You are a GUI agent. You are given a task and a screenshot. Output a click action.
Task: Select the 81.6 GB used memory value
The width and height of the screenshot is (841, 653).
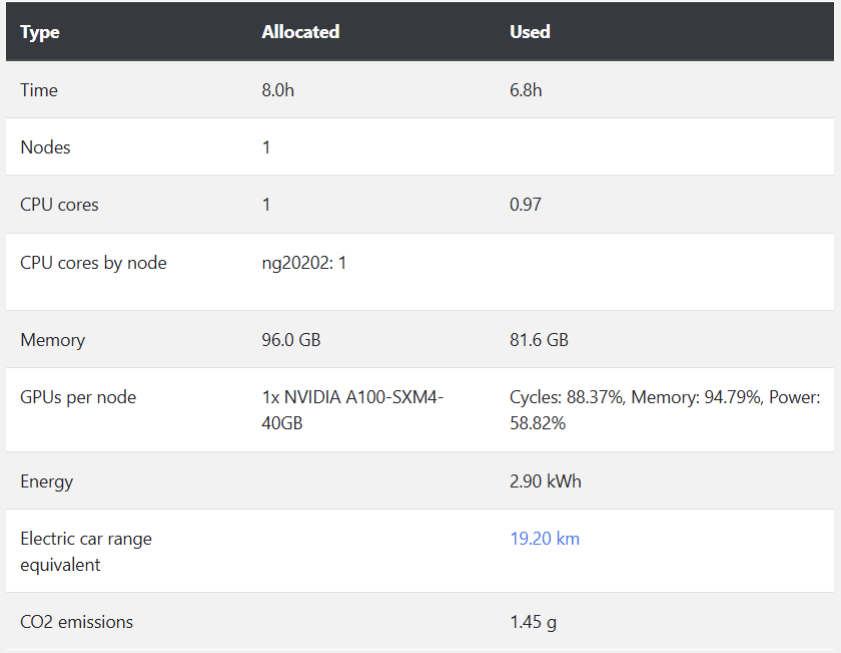(x=538, y=340)
